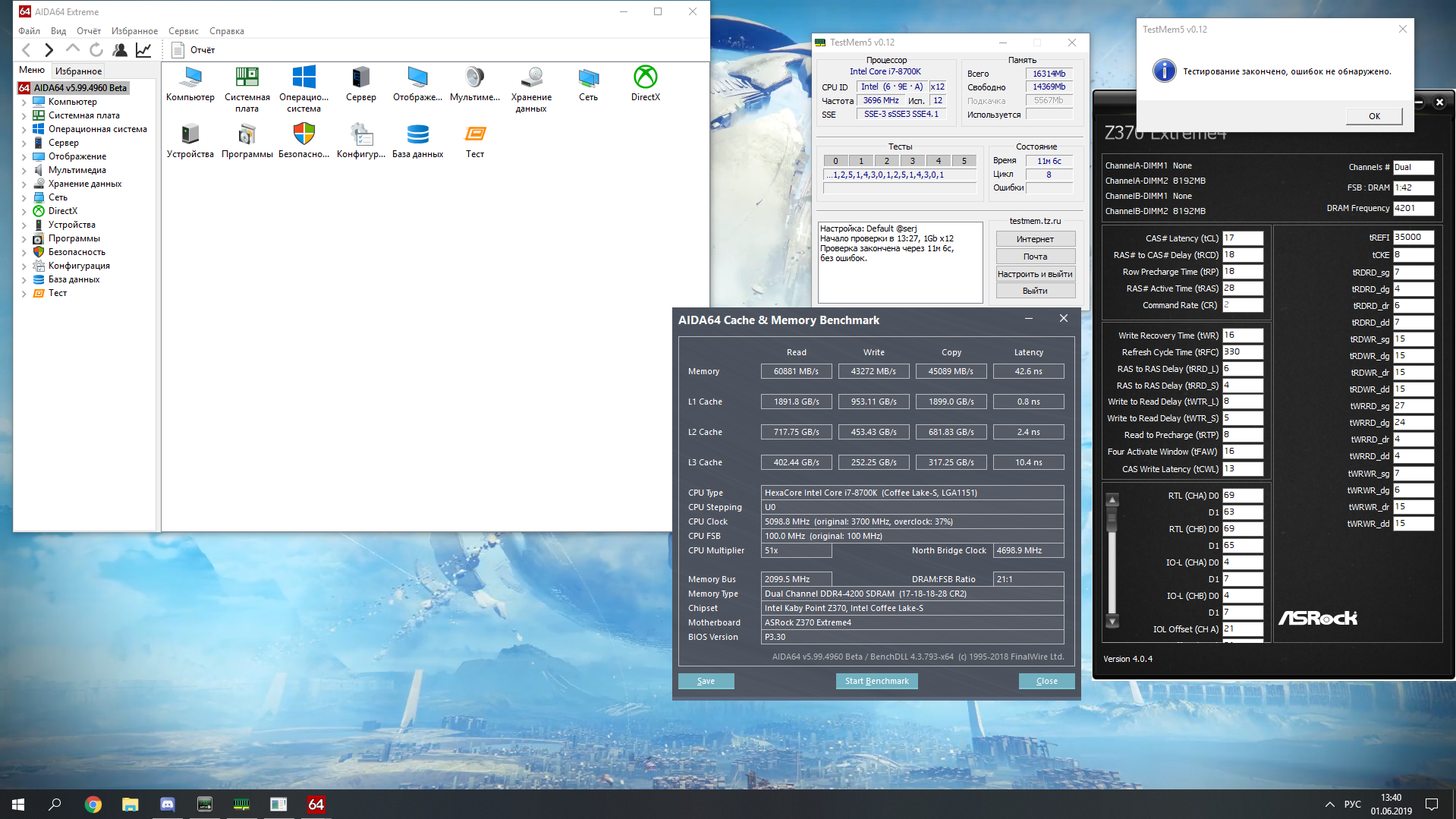This screenshot has width=1456, height=819.
Task: Expand the Компьютер tree node
Action: point(24,102)
